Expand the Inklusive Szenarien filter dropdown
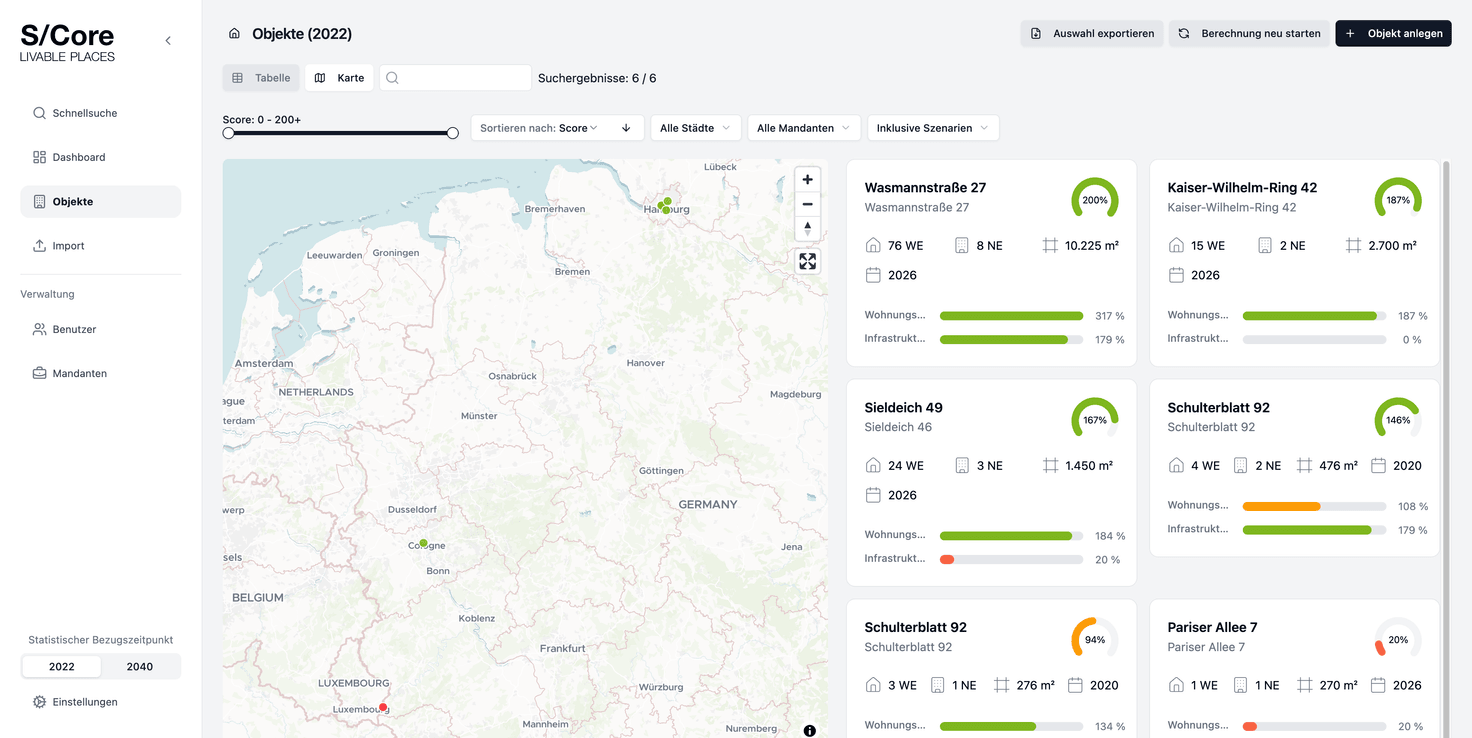Screen dimensions: 1472x738 pyautogui.click(x=932, y=127)
